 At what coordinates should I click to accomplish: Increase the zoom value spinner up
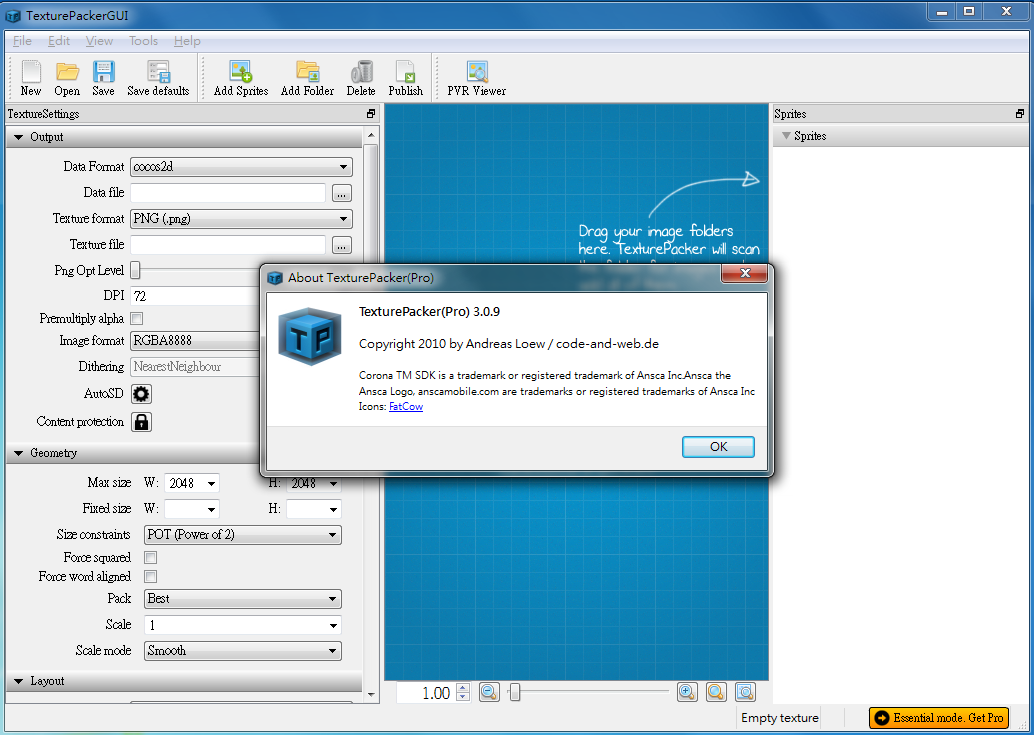[x=463, y=688]
